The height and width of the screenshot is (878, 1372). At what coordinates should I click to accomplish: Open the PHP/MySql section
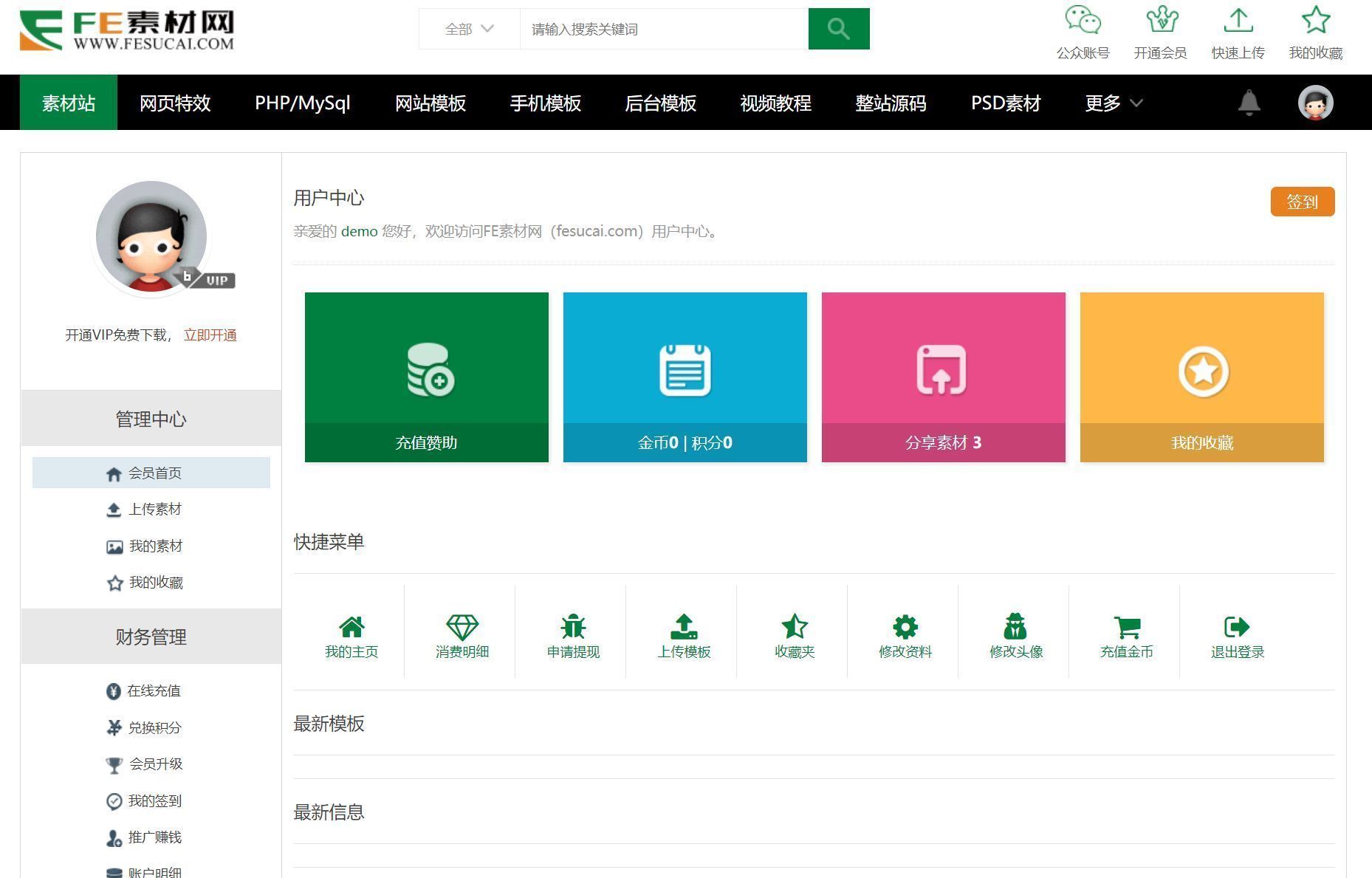pyautogui.click(x=303, y=103)
